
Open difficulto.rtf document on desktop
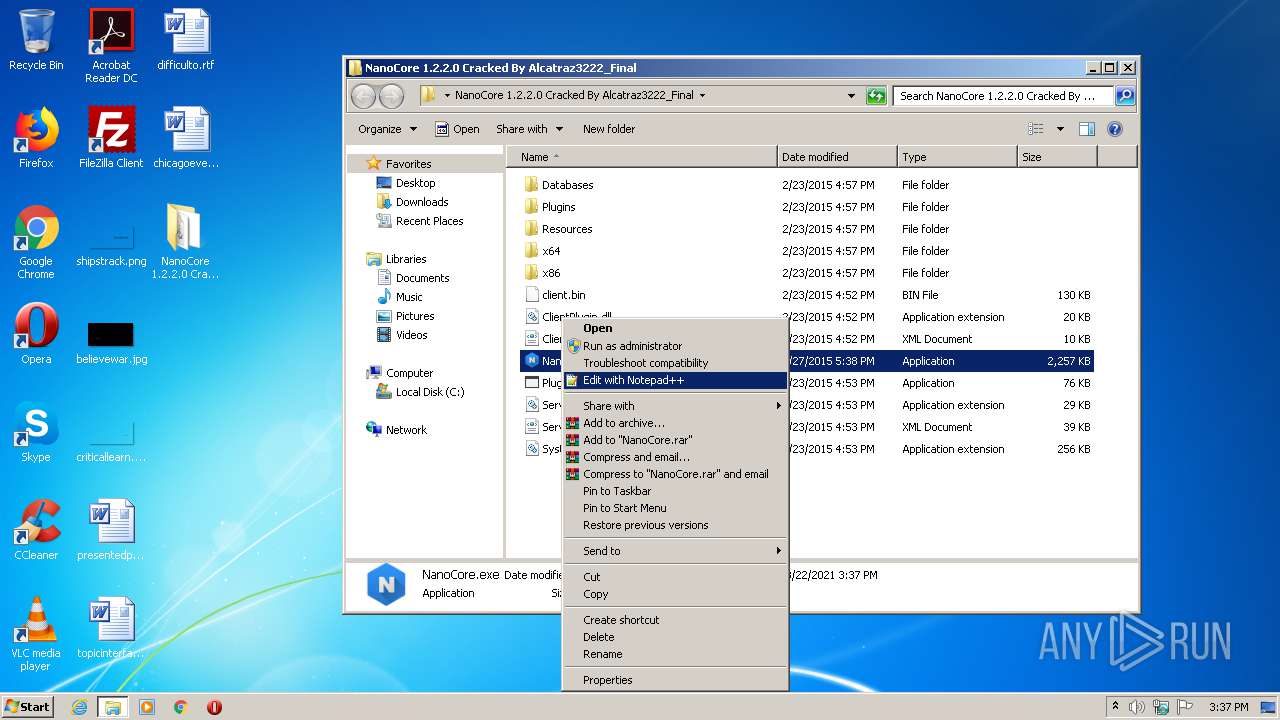(x=186, y=40)
